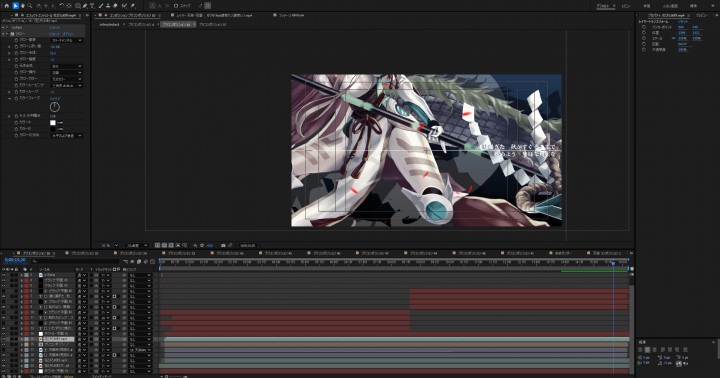The image size is (720, 378).
Task: Open the color channel icon below viewer
Action: 195,245
